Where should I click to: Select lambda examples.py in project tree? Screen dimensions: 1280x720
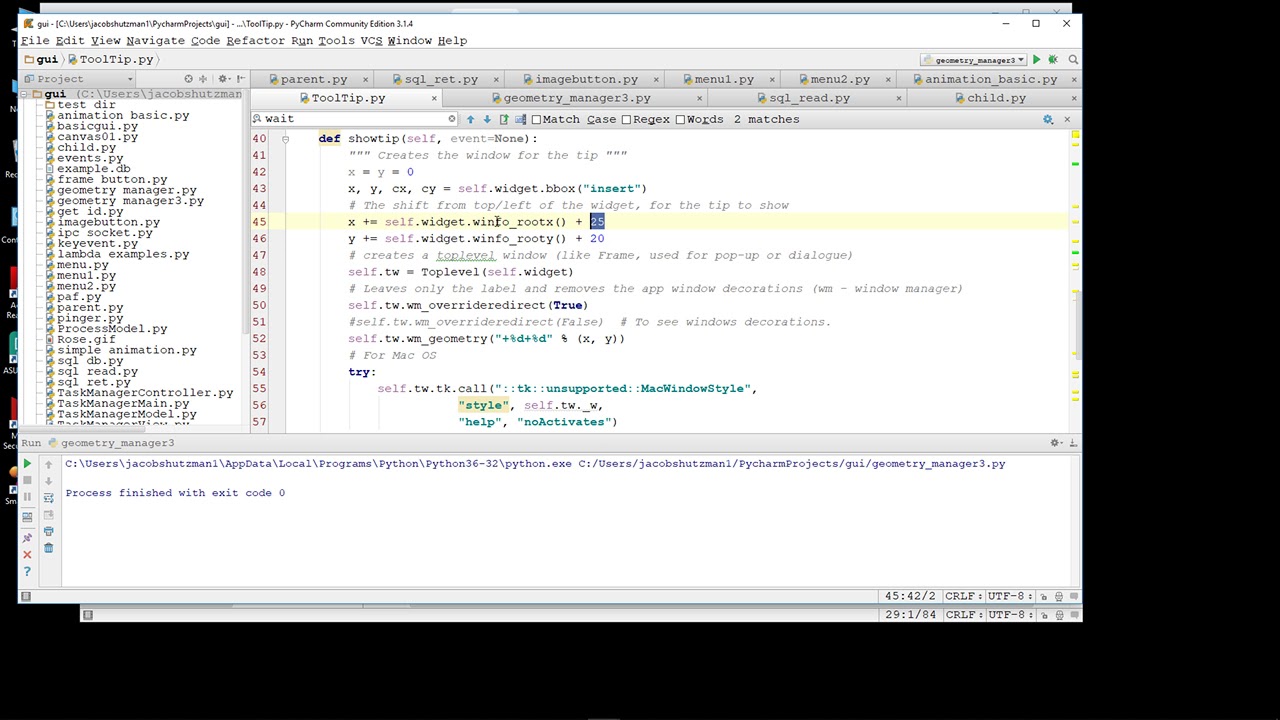[x=123, y=254]
